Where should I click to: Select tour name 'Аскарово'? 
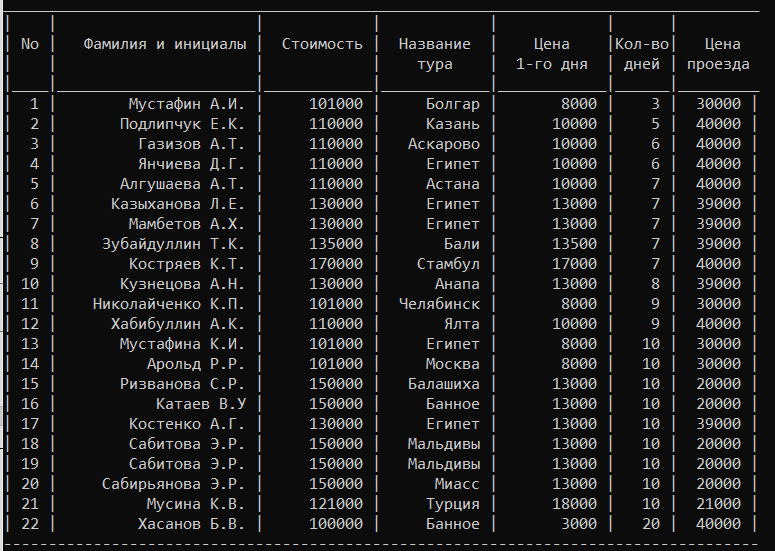[x=443, y=144]
